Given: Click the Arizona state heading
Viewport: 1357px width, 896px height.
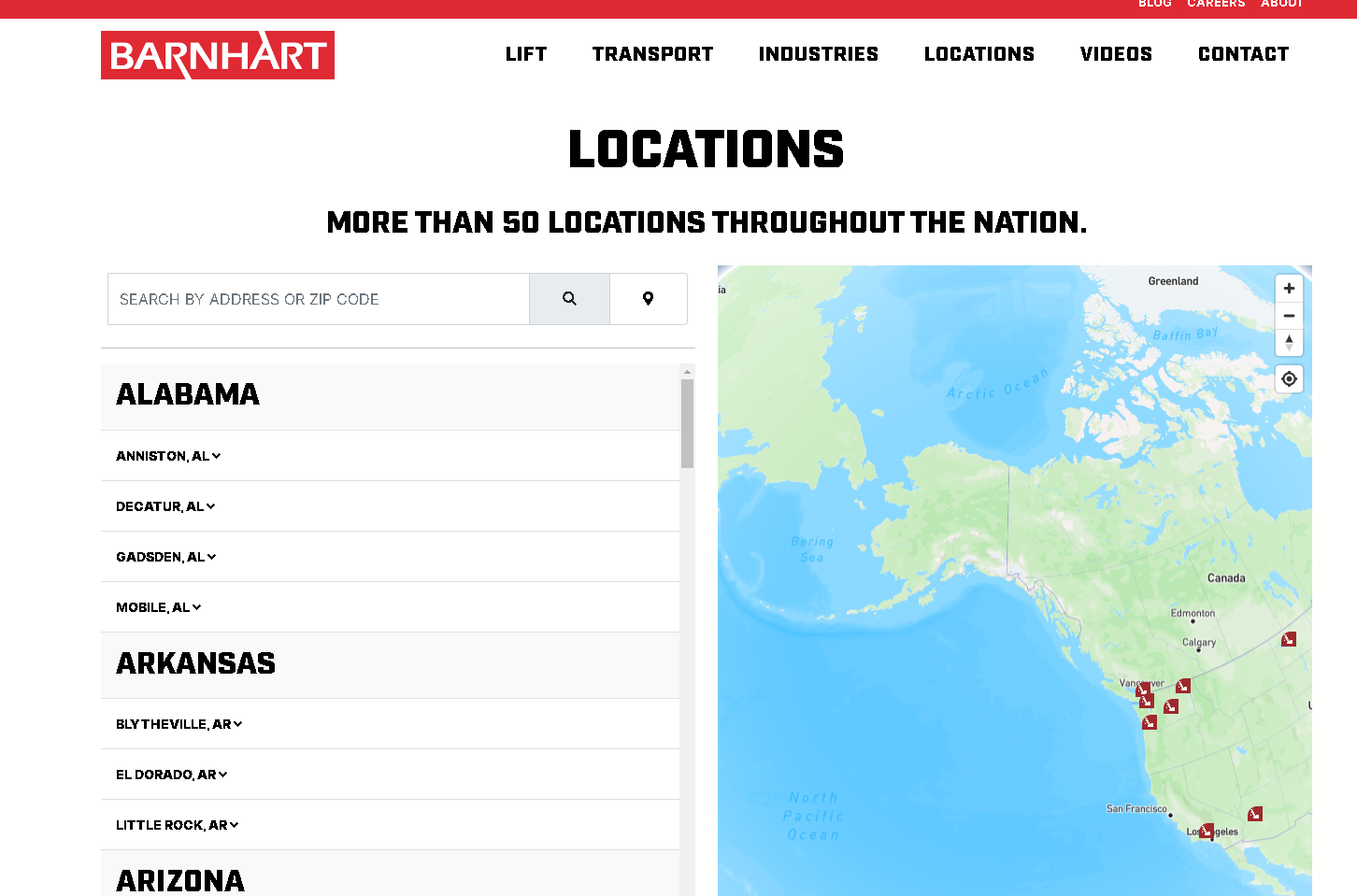Looking at the screenshot, I should pyautogui.click(x=180, y=880).
